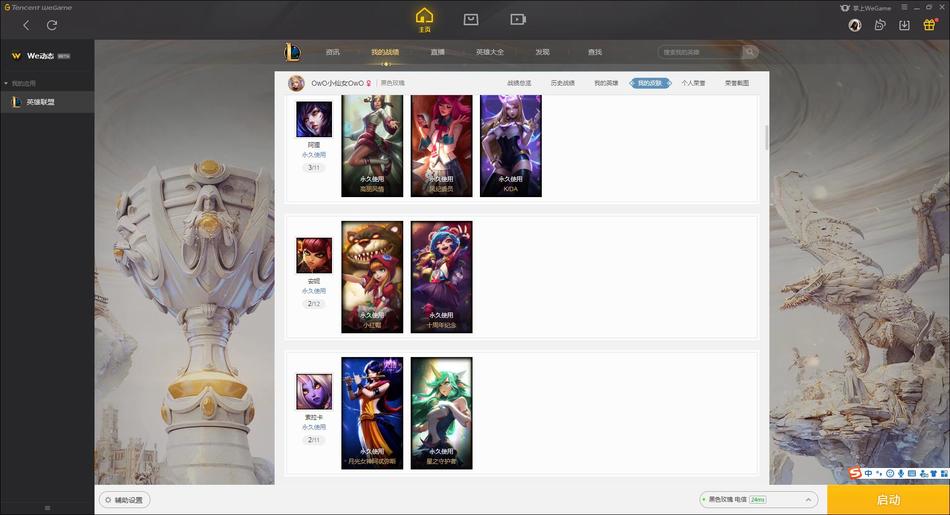Expand the 黑色玫瑰 server dropdown

tap(759, 500)
